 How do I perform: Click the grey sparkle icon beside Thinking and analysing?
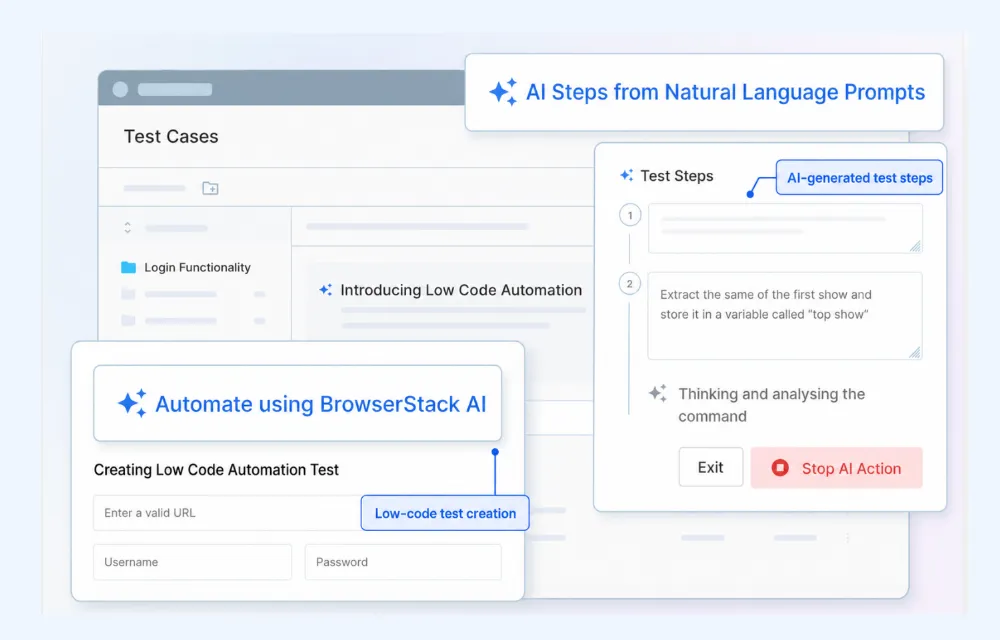coord(658,393)
